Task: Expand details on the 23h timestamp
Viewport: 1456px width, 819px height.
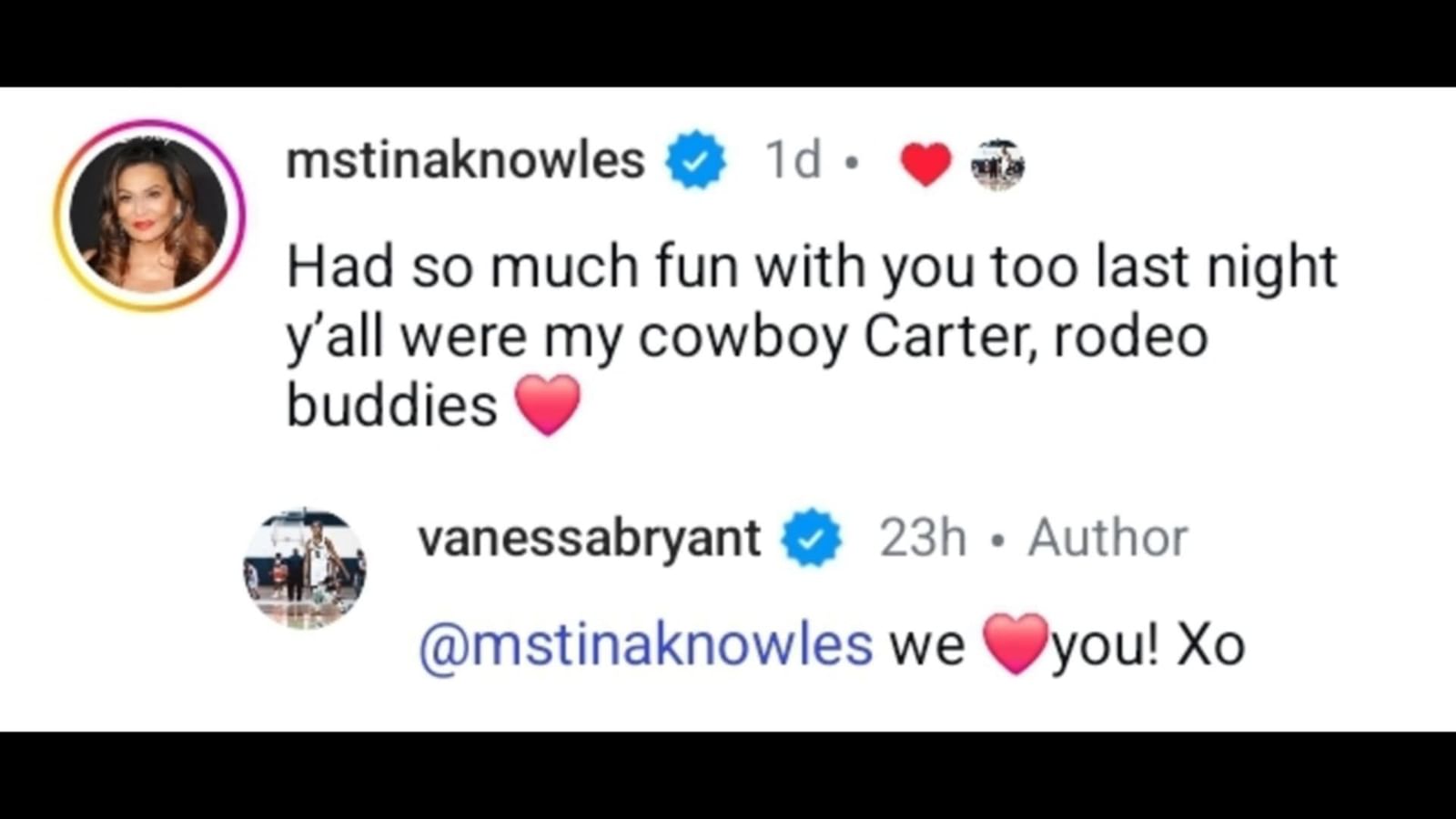Action: point(923,537)
